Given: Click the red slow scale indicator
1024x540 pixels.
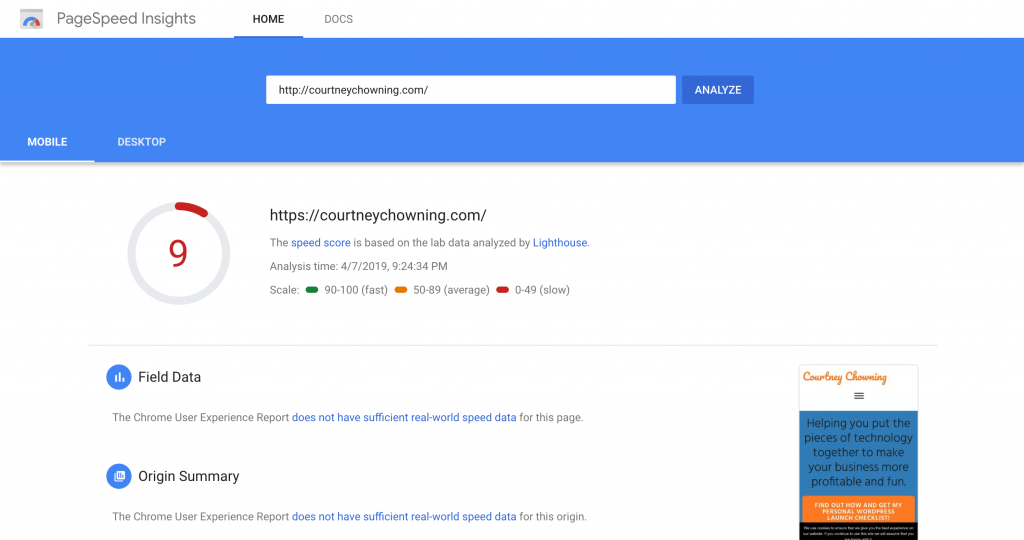Looking at the screenshot, I should (502, 289).
